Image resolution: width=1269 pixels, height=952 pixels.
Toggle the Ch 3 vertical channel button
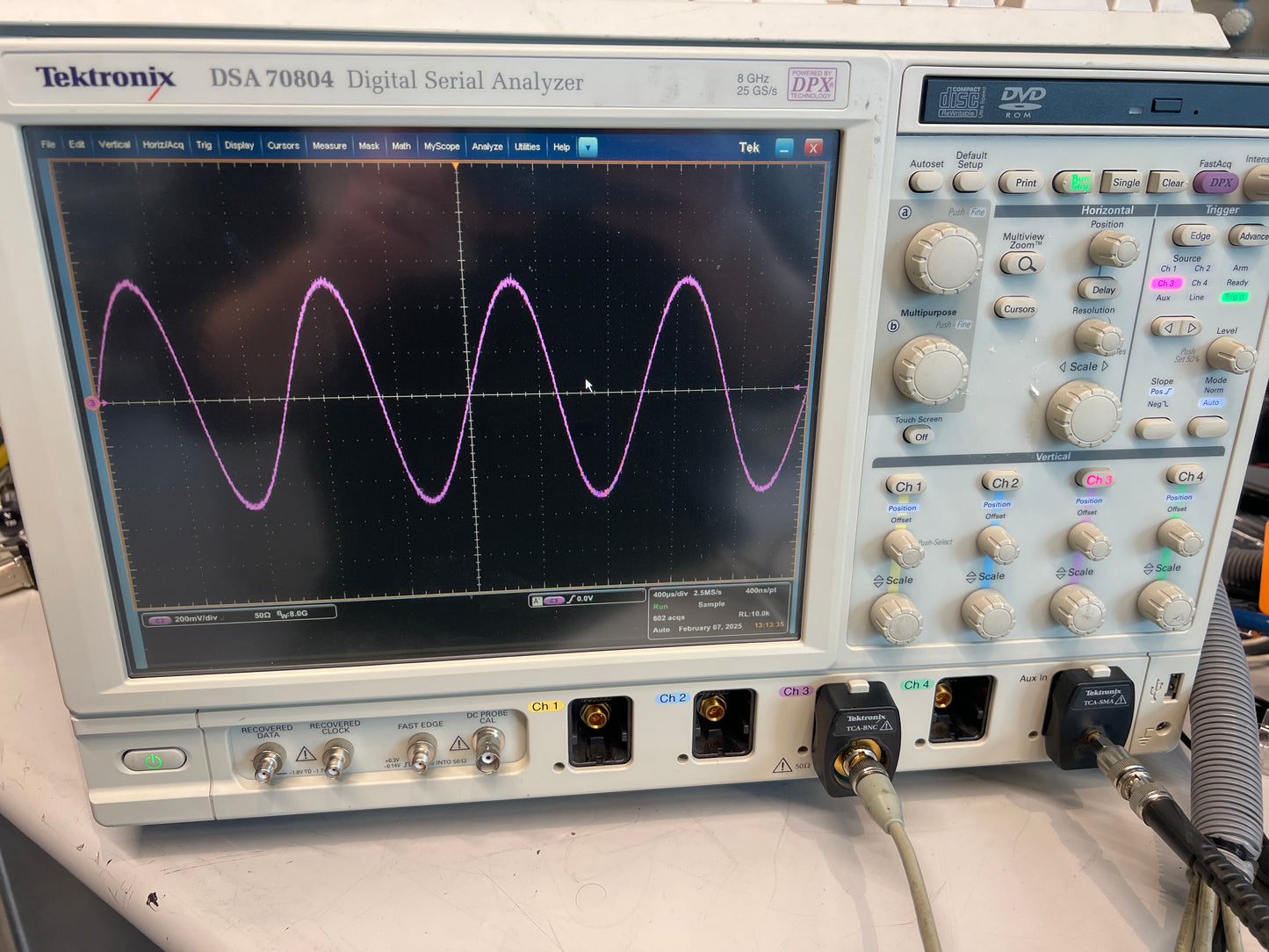coord(1096,480)
